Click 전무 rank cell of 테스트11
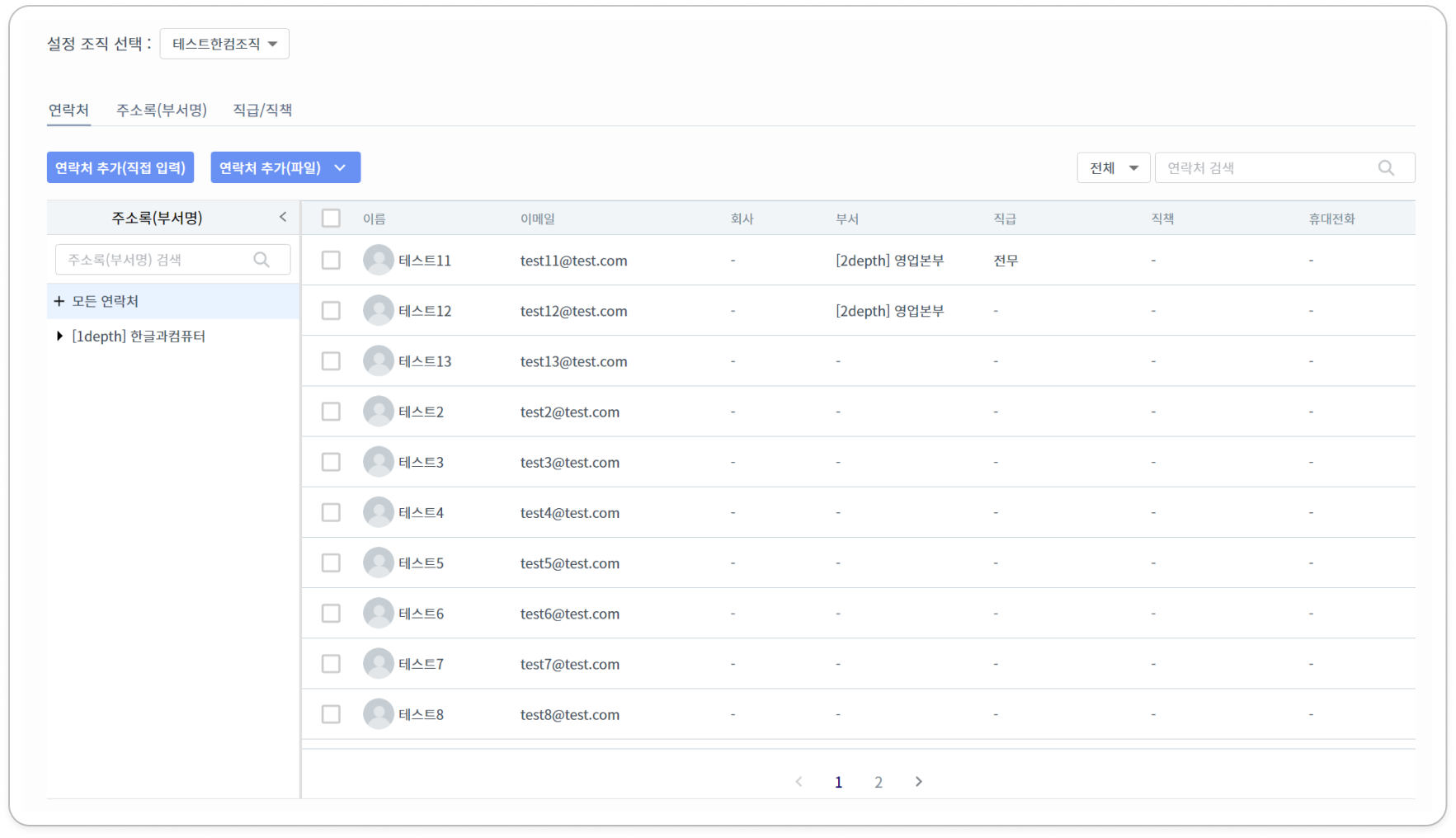The width and height of the screenshot is (1456, 838). pos(1006,261)
